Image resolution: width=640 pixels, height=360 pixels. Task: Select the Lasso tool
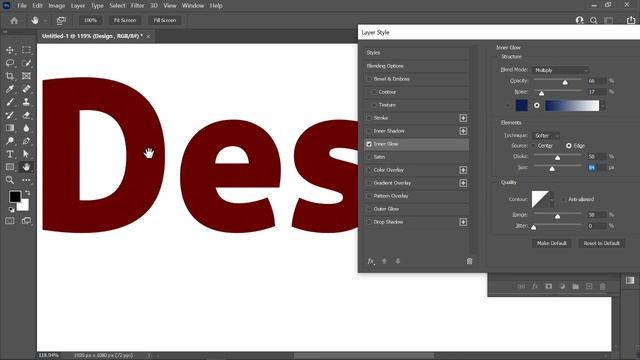click(10, 63)
